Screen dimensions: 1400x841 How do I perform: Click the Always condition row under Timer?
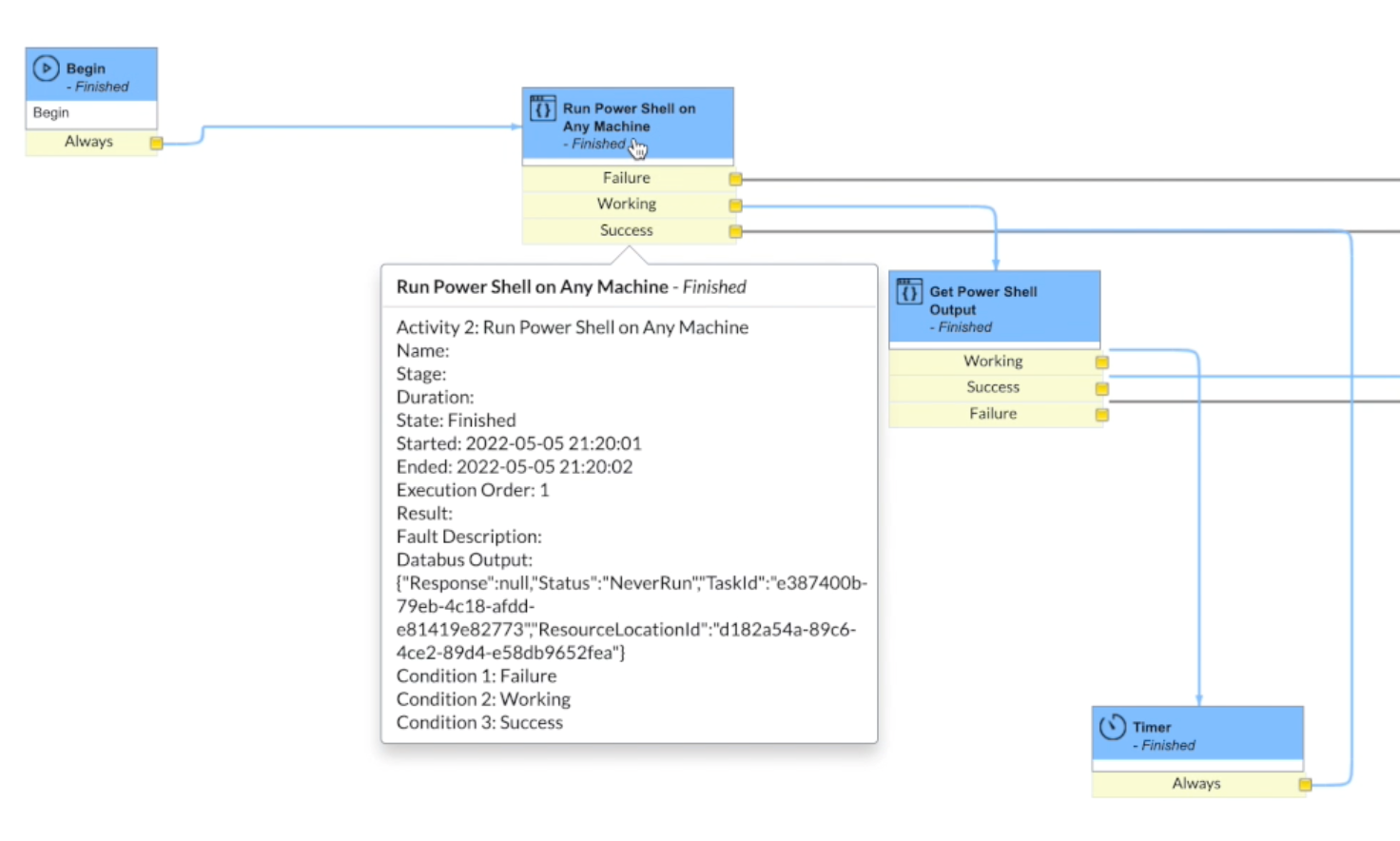tap(1195, 784)
